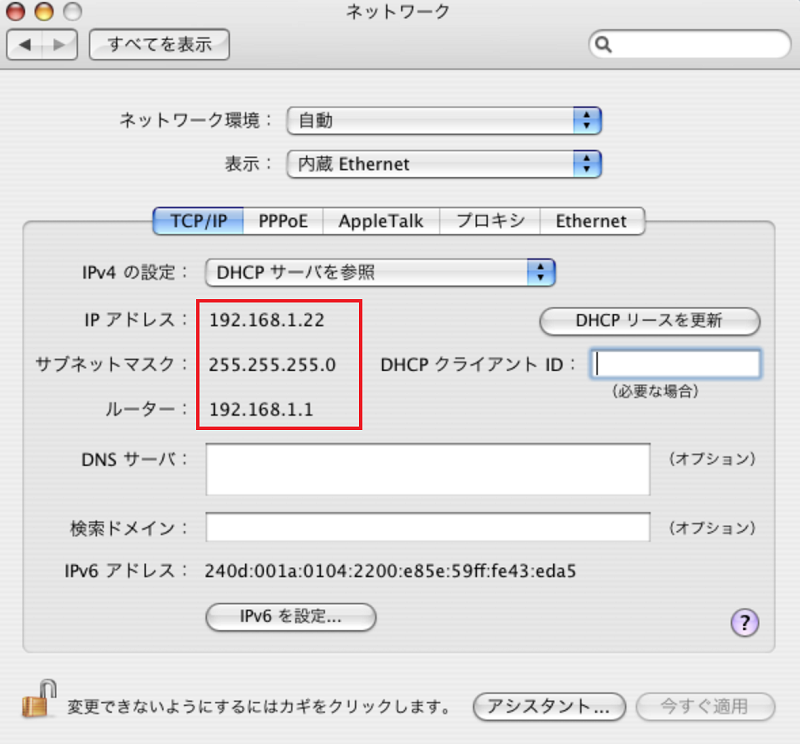This screenshot has width=800, height=744.
Task: Click inside the DNS サーバ text box
Action: click(428, 469)
